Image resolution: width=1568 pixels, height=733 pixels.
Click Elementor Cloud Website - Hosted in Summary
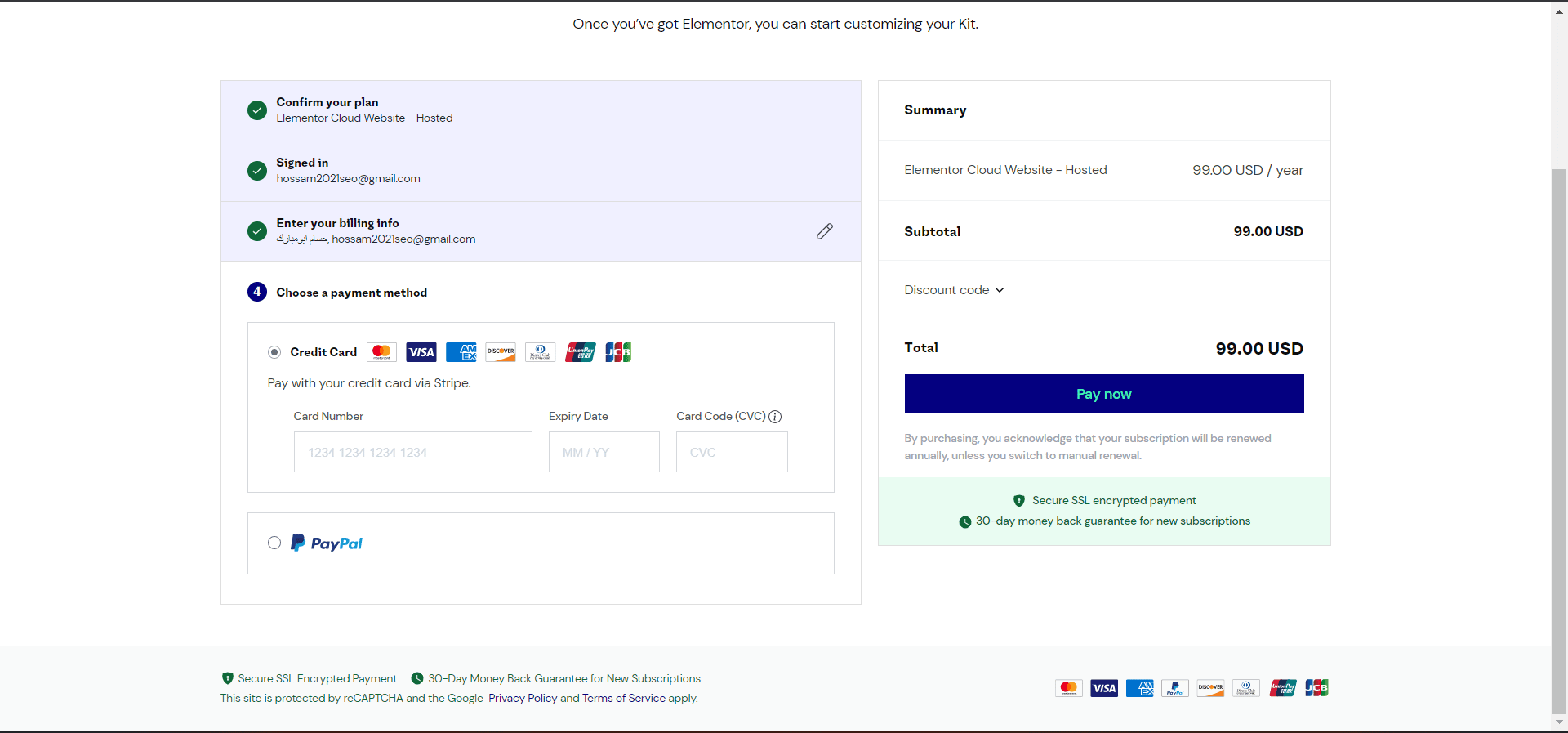pos(1005,170)
